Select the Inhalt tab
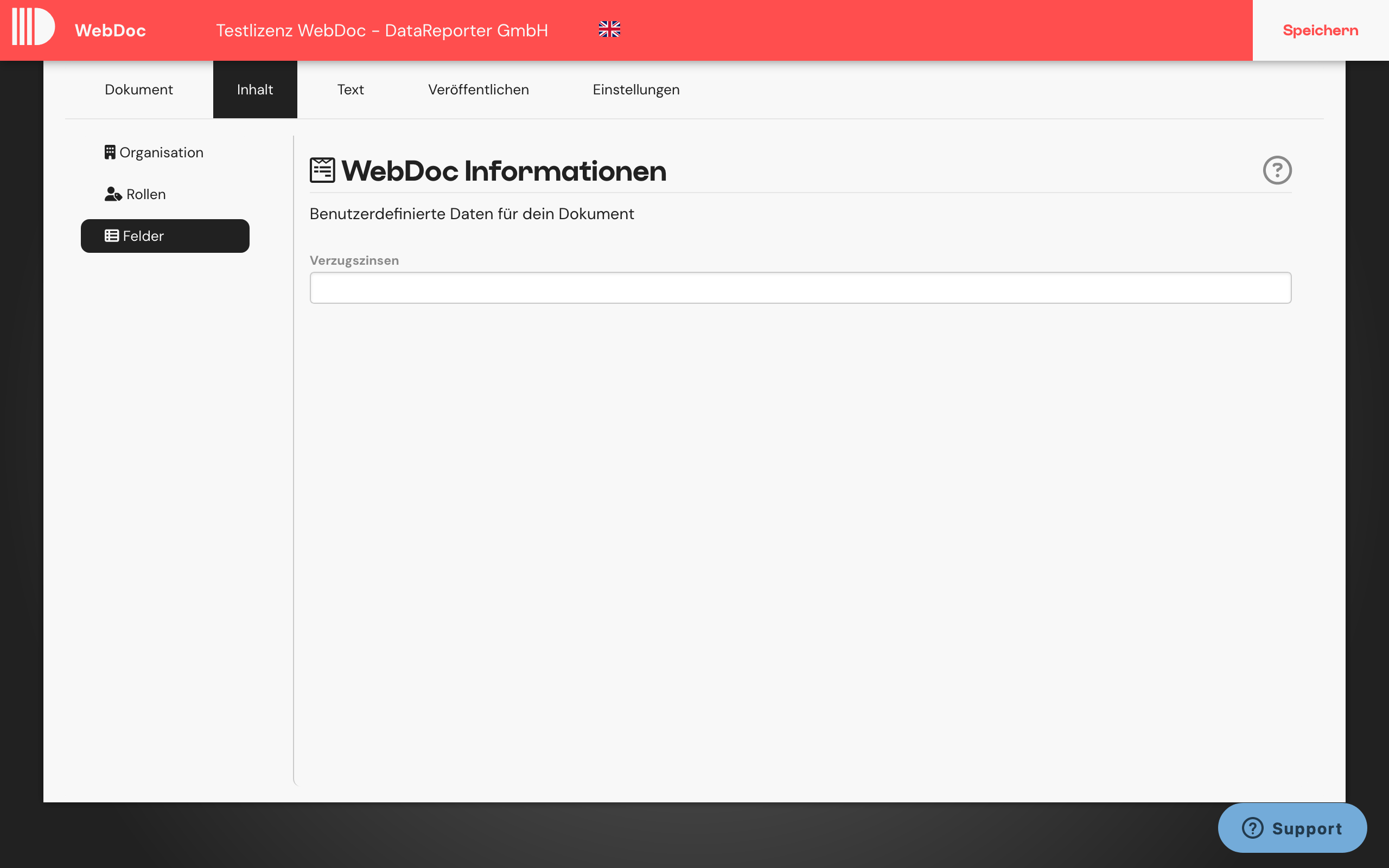The image size is (1389, 868). coord(255,89)
